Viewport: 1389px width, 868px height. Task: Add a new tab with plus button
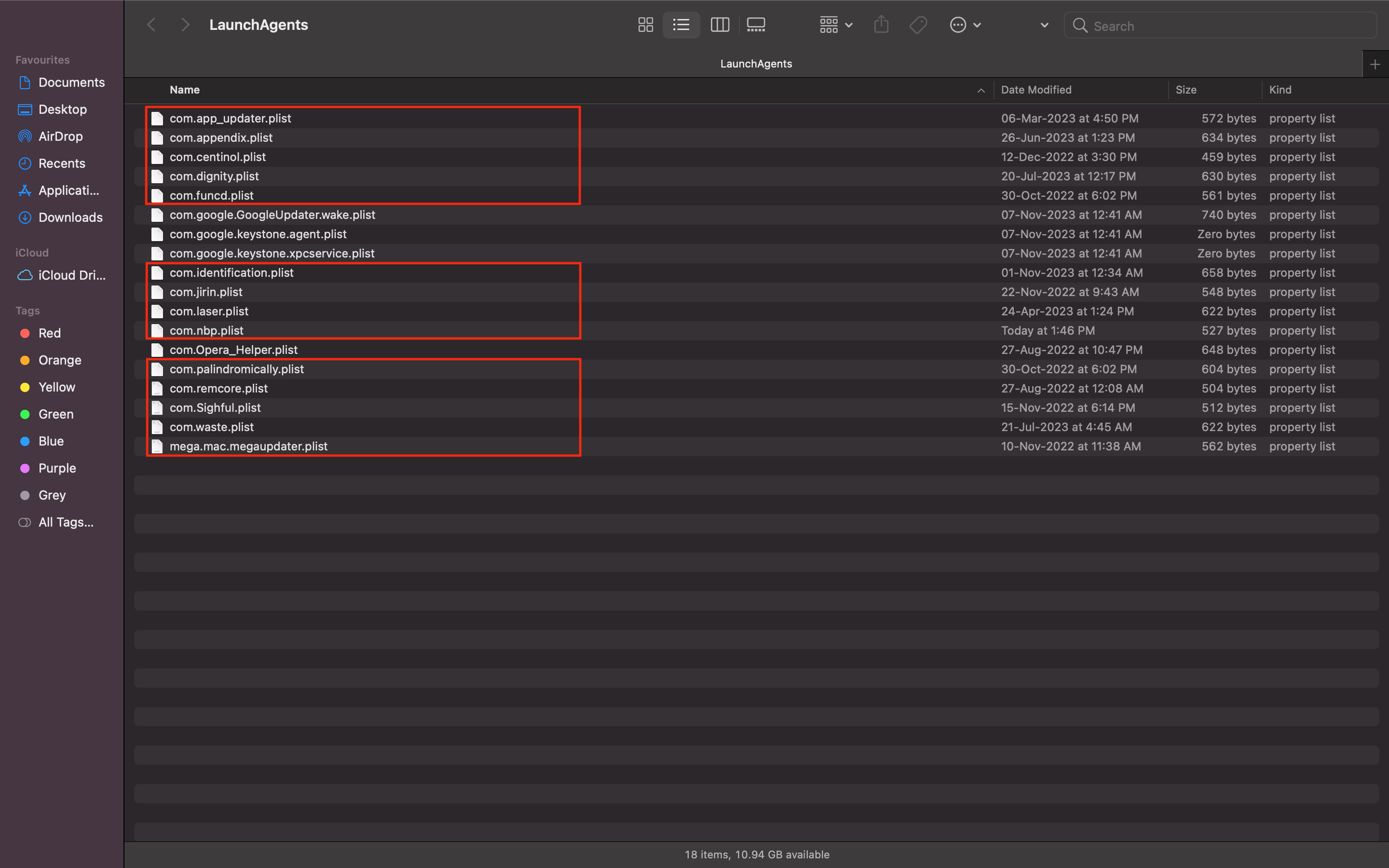[1375, 64]
